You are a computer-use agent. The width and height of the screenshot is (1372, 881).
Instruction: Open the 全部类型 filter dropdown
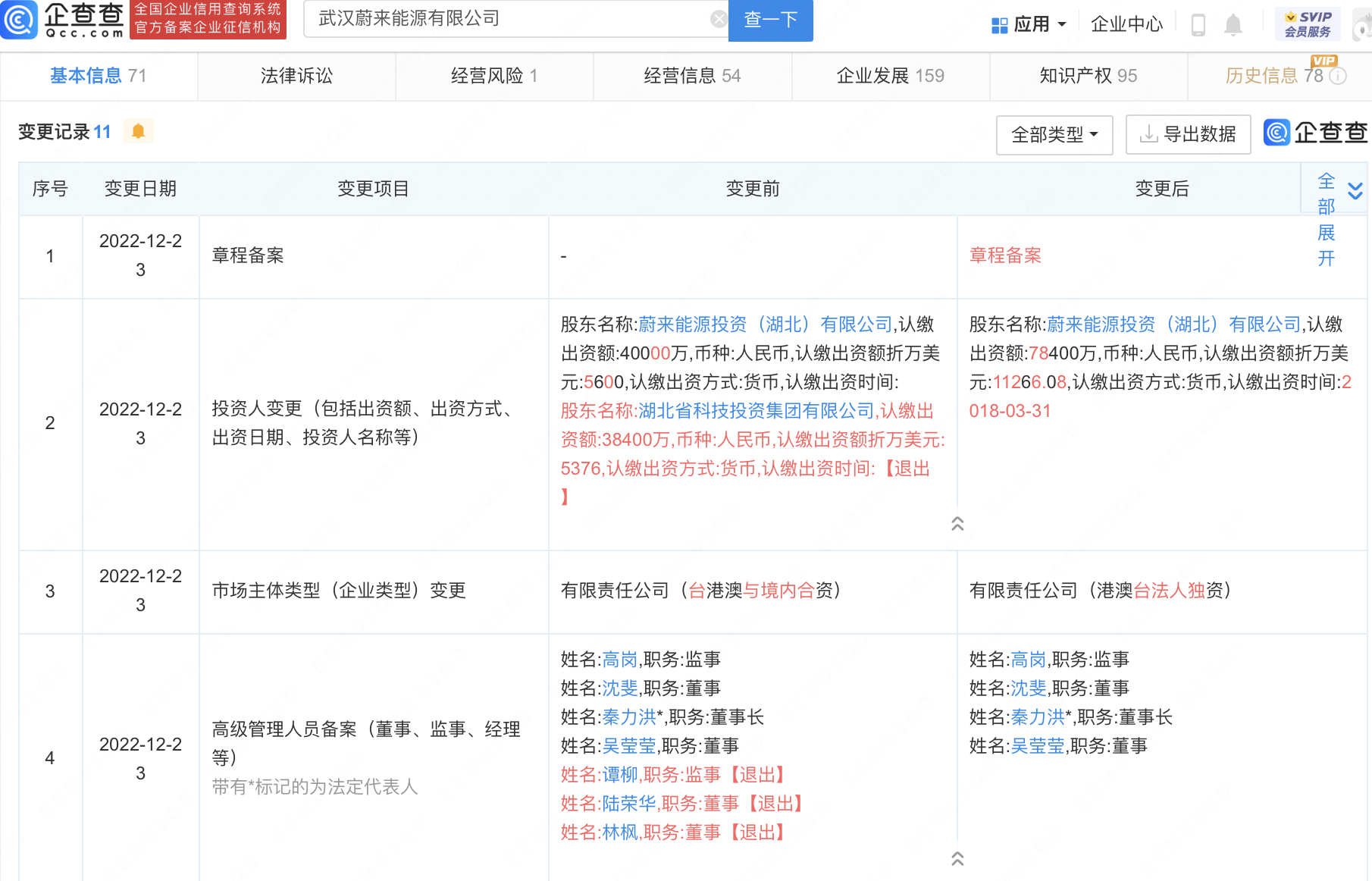1054,135
